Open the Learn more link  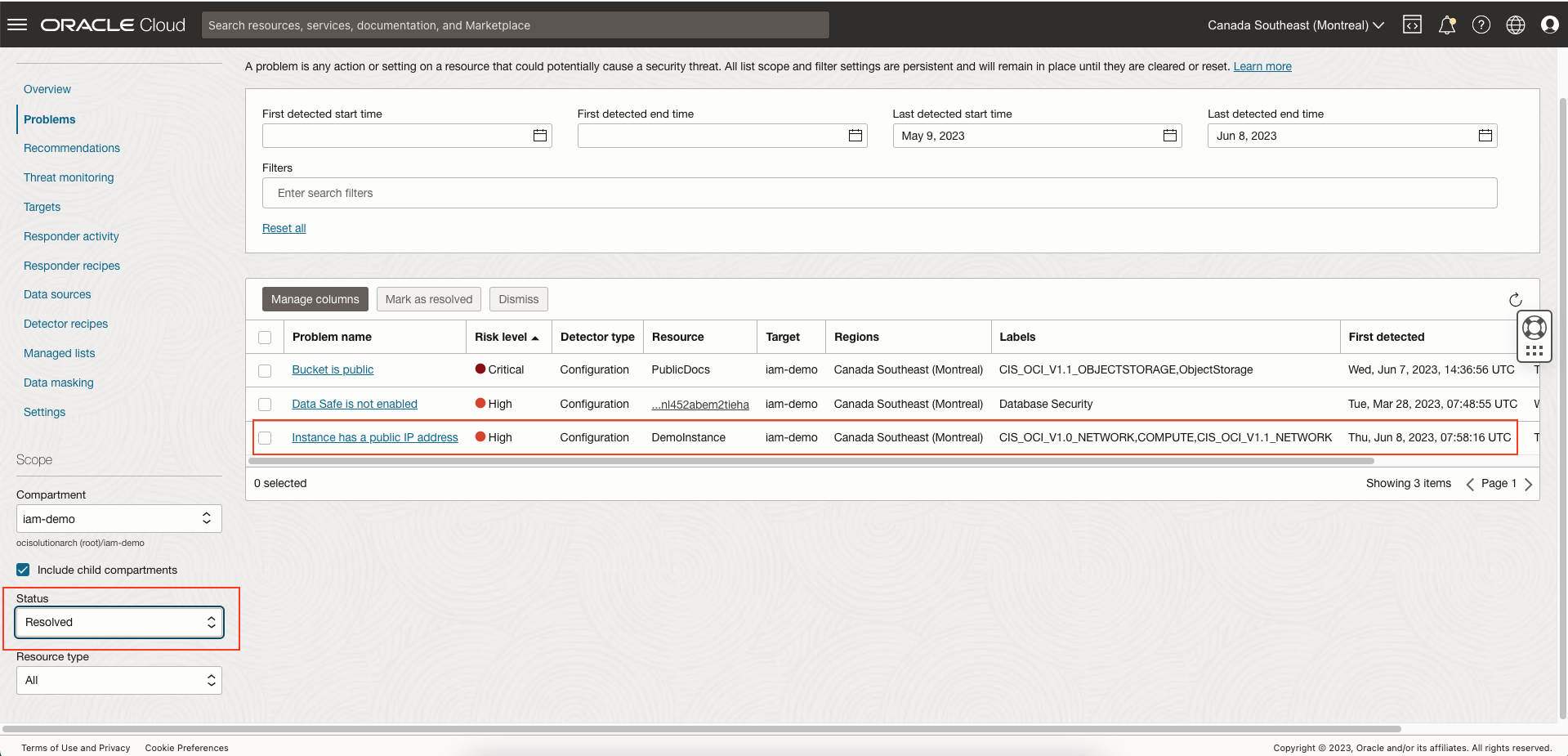coord(1262,66)
